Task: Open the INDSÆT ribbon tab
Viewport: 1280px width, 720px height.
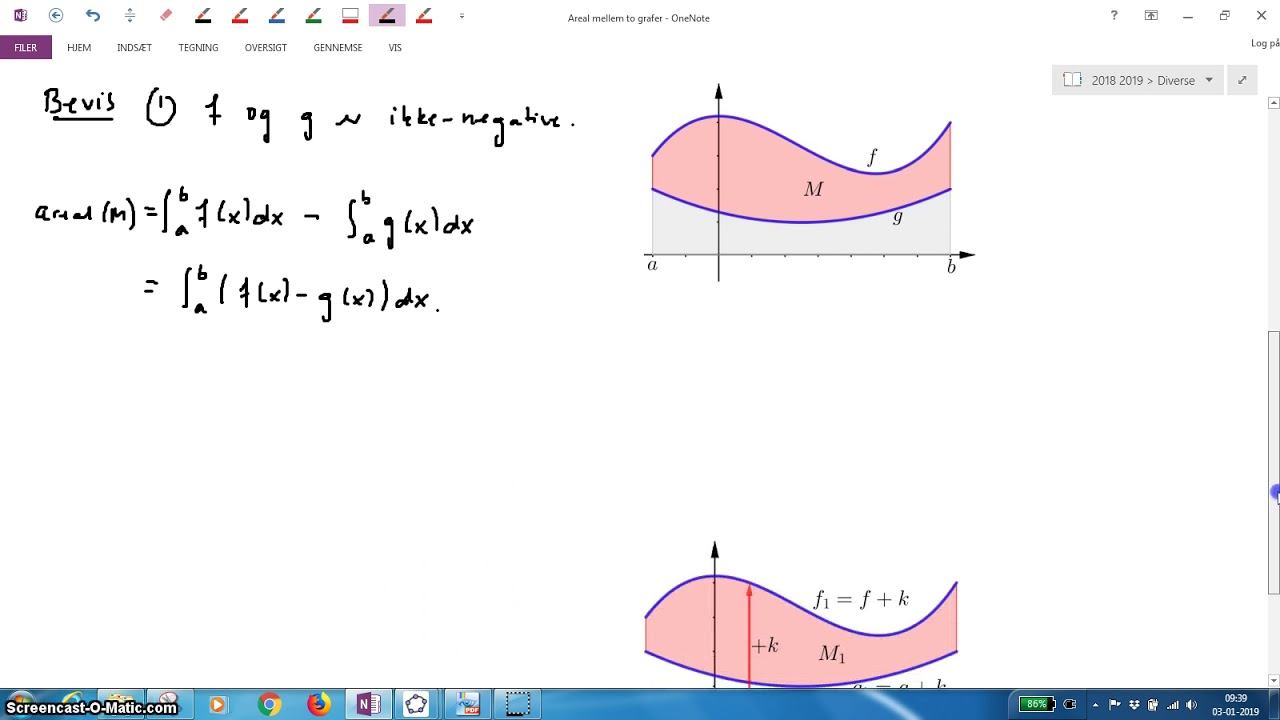Action: (x=134, y=48)
